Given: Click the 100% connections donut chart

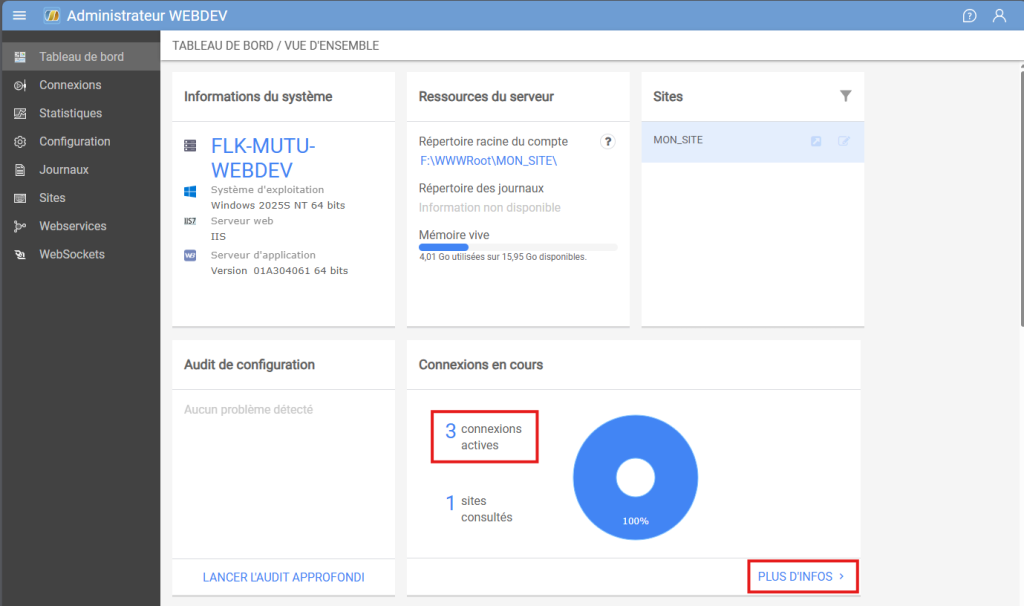Looking at the screenshot, I should tap(635, 477).
